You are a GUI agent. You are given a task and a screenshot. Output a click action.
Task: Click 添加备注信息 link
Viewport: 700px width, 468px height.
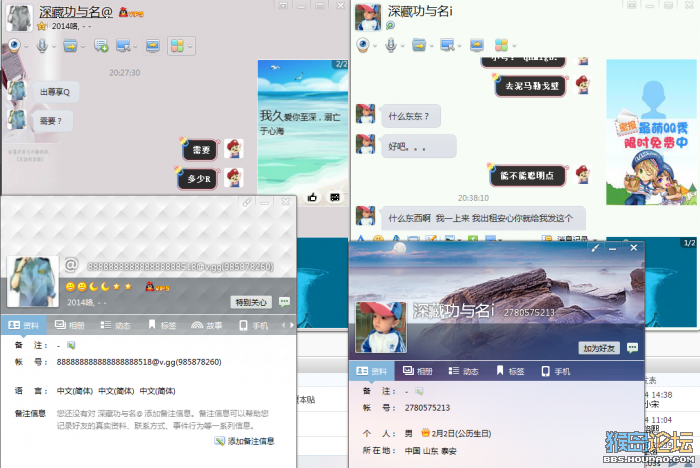[x=245, y=441]
